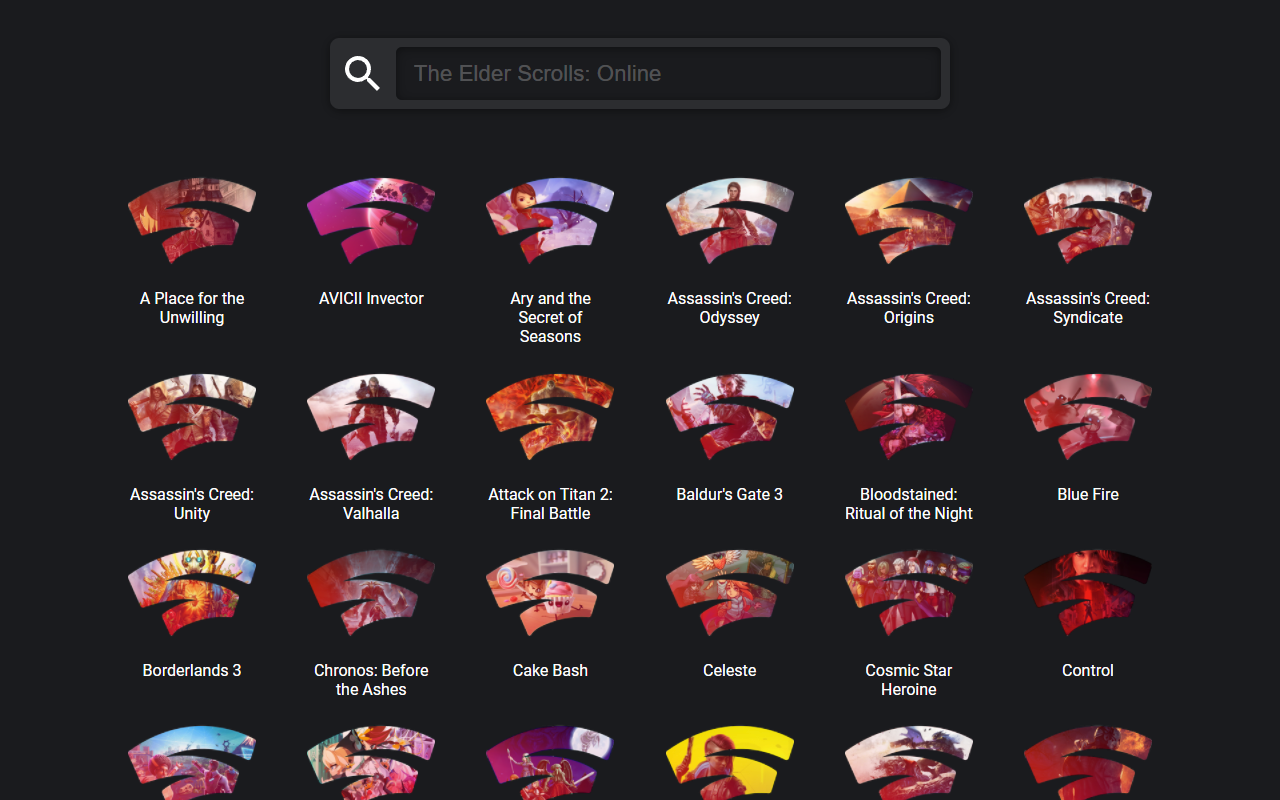1280x800 pixels.
Task: Open Attack on Titan 2: Final Battle icon
Action: coord(550,417)
